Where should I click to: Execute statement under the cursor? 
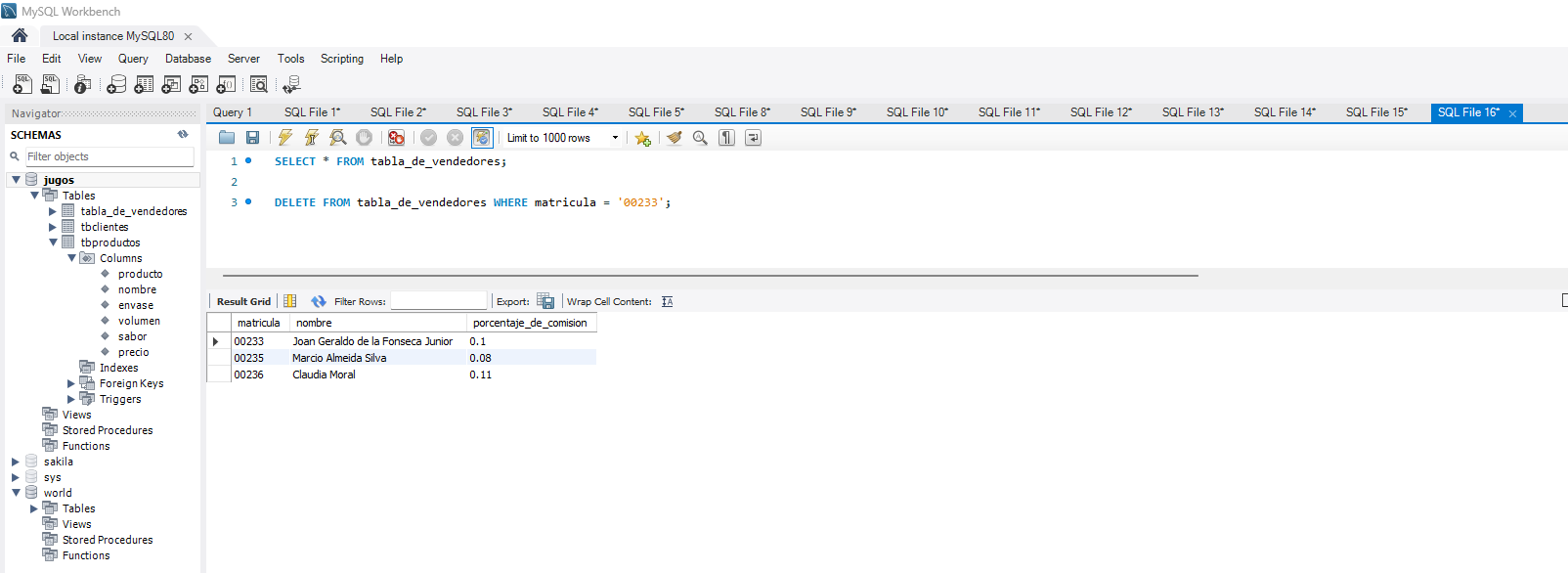click(x=311, y=138)
